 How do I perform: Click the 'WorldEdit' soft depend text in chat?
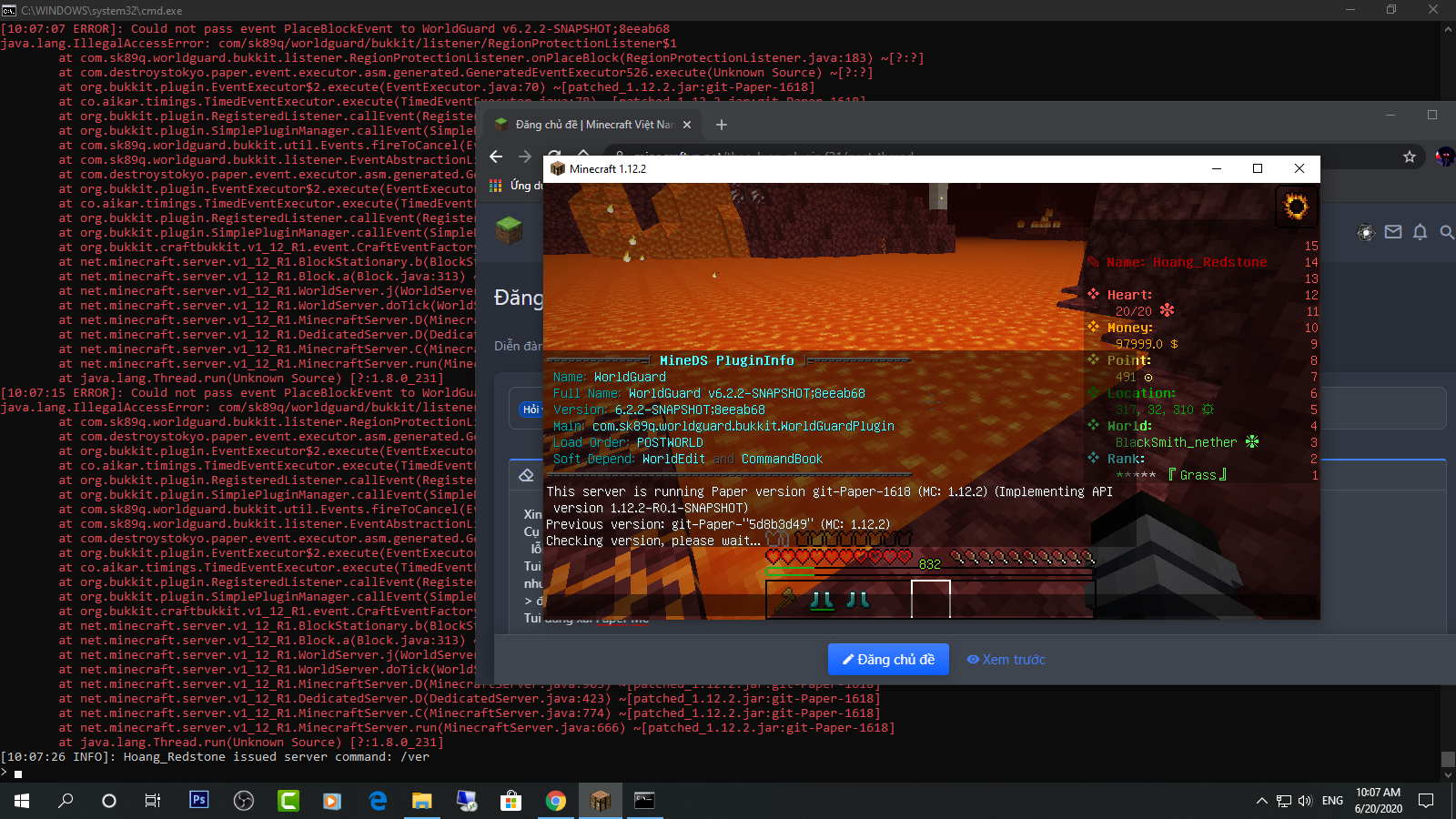[673, 460]
